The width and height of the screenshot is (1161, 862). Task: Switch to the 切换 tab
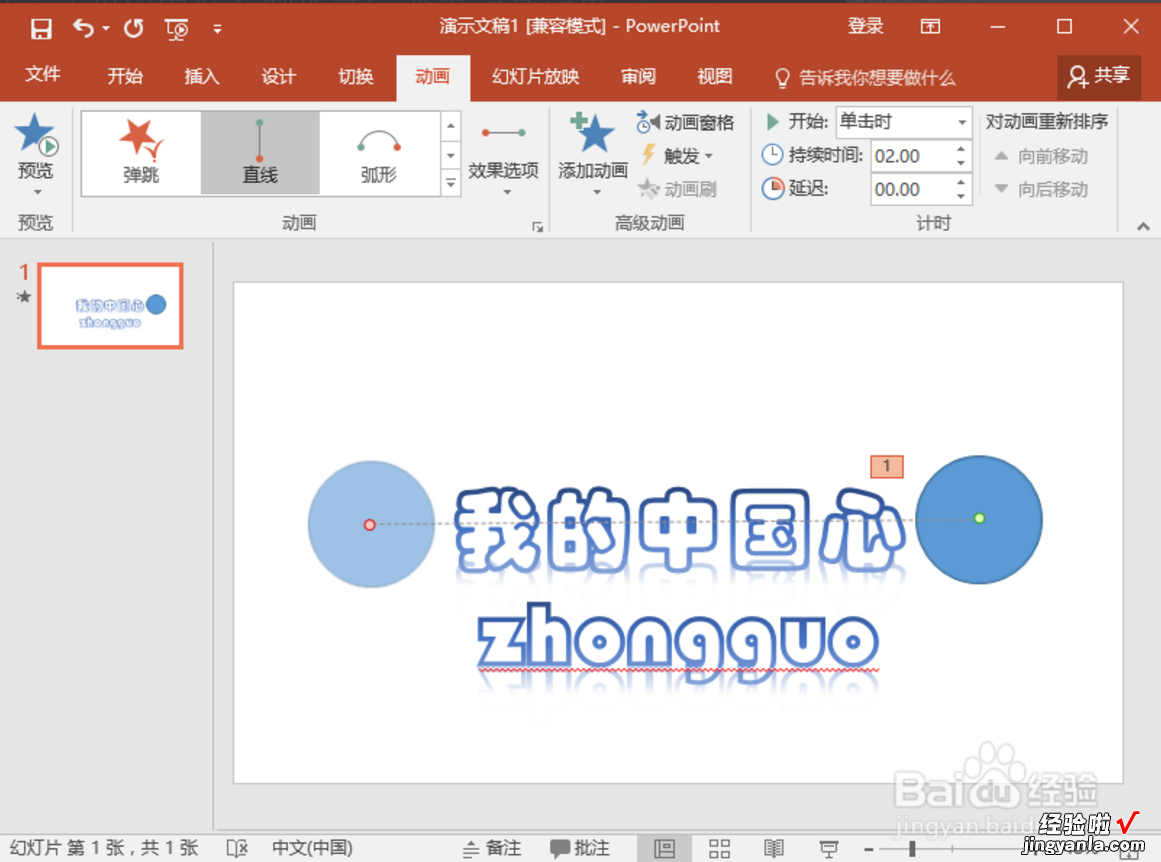point(355,76)
